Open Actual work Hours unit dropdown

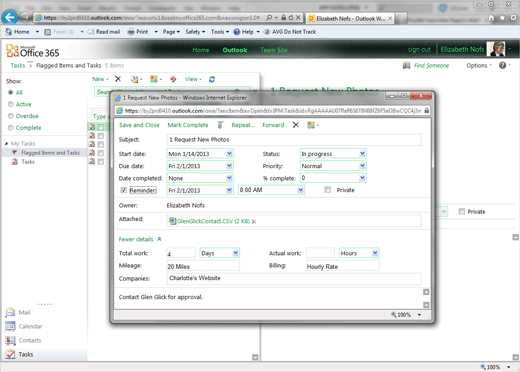point(375,253)
